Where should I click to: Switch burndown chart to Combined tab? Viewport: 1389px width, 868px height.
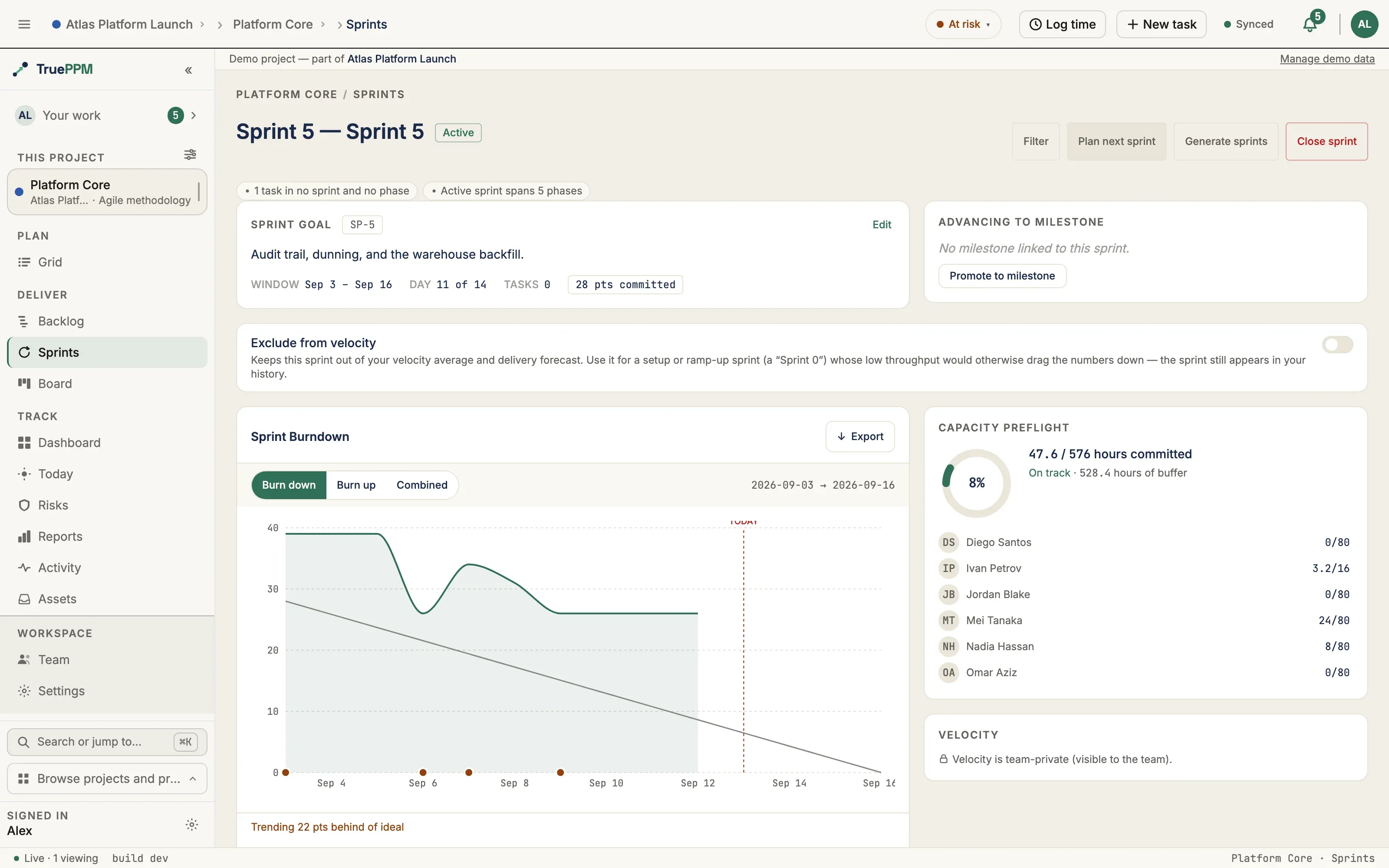[x=422, y=485]
